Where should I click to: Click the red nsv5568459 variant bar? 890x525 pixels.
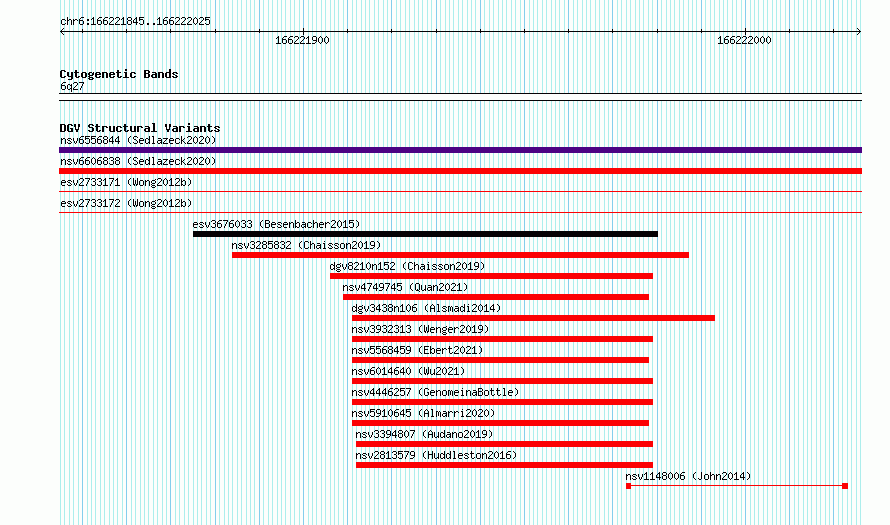[x=501, y=360]
